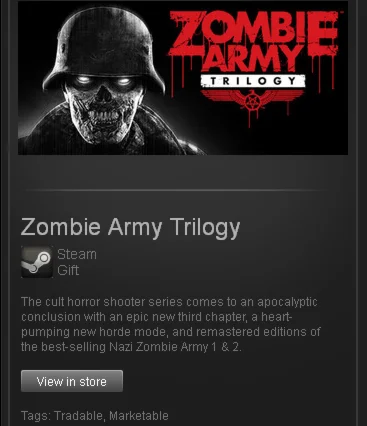
Task: Click the white TRILOGY strip in banner
Action: (x=253, y=81)
